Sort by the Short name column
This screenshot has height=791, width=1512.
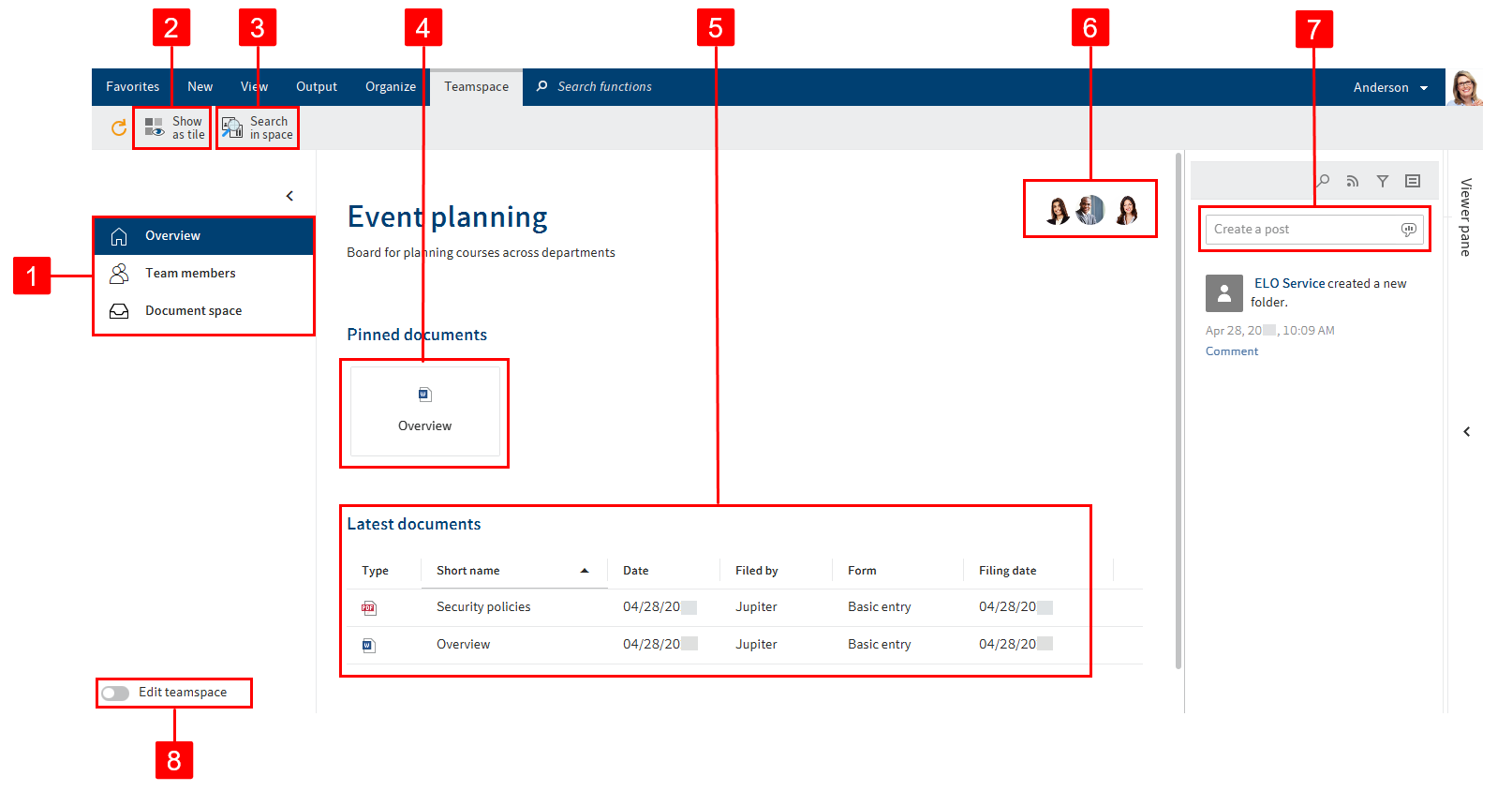coord(468,571)
